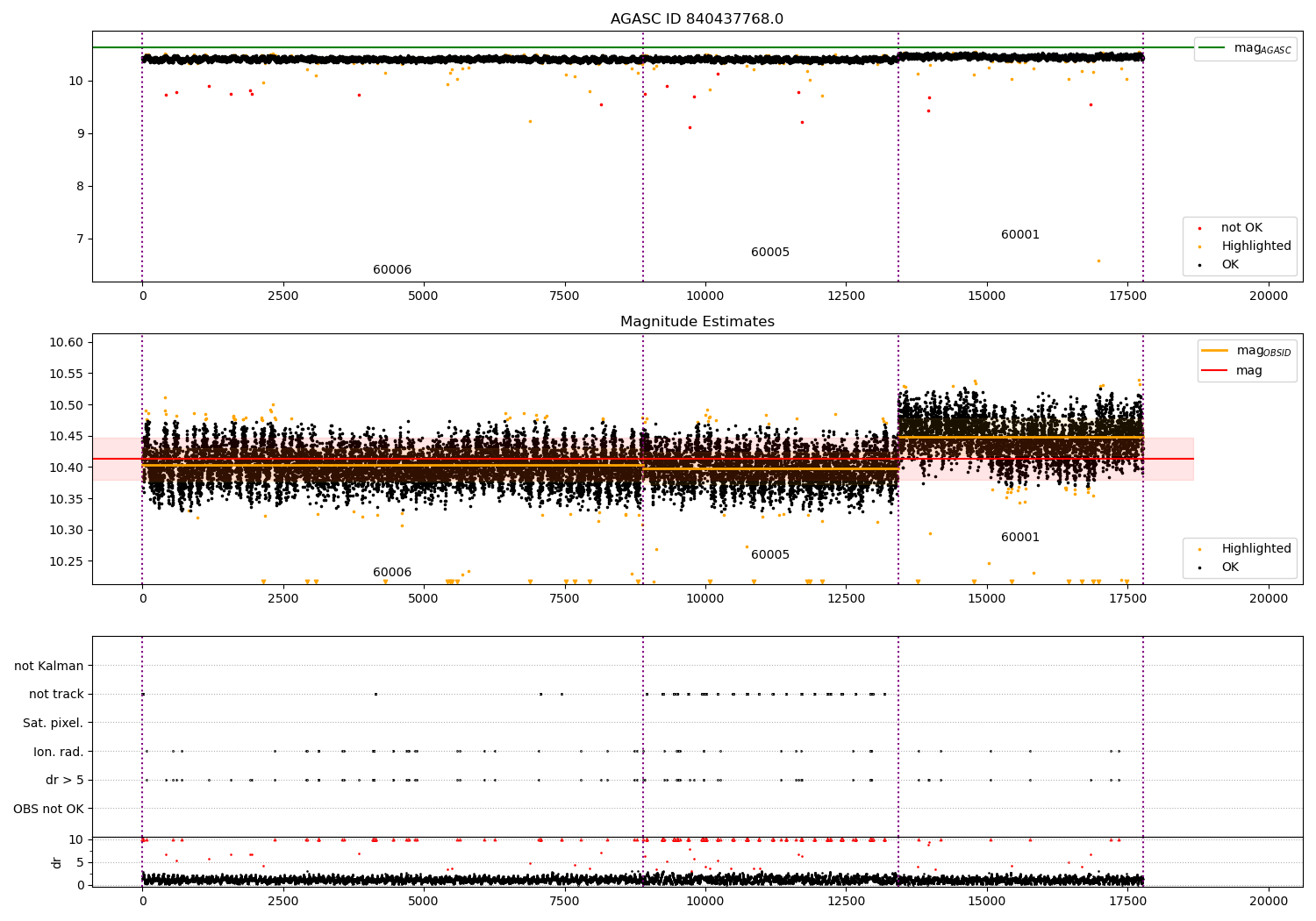Click the '9' y-axis tick of top plot
Screen dimensions: 1316x921
tap(80, 134)
